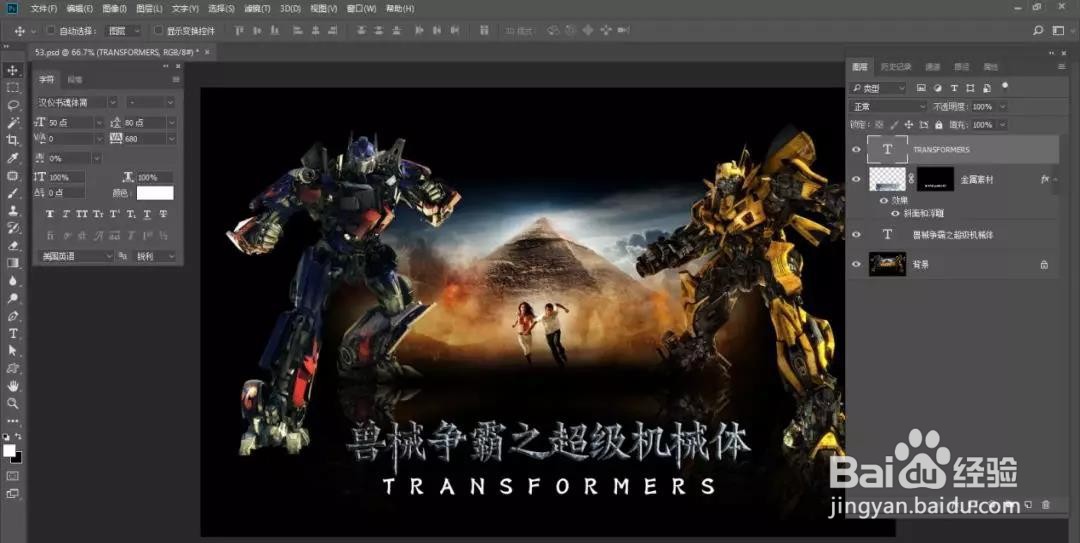Click the black background color swatch
The image size is (1080, 543).
18,458
